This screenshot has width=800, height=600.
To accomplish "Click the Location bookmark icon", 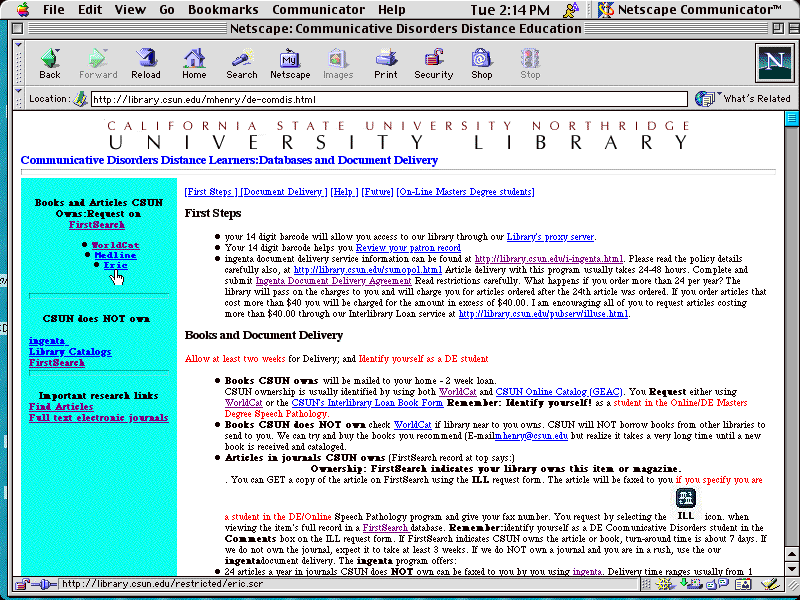I will 80,99.
